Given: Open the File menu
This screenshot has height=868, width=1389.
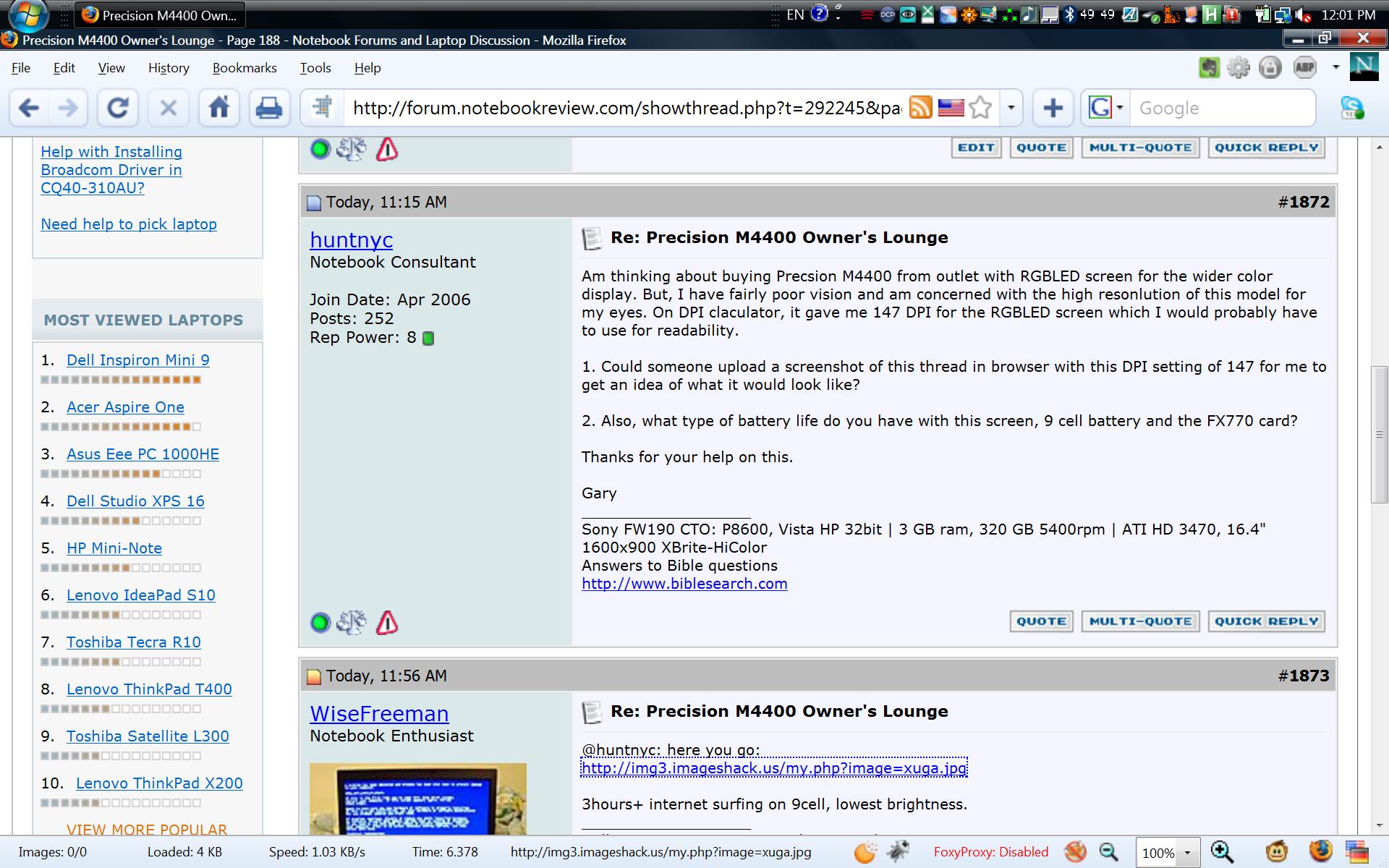Looking at the screenshot, I should 21,68.
